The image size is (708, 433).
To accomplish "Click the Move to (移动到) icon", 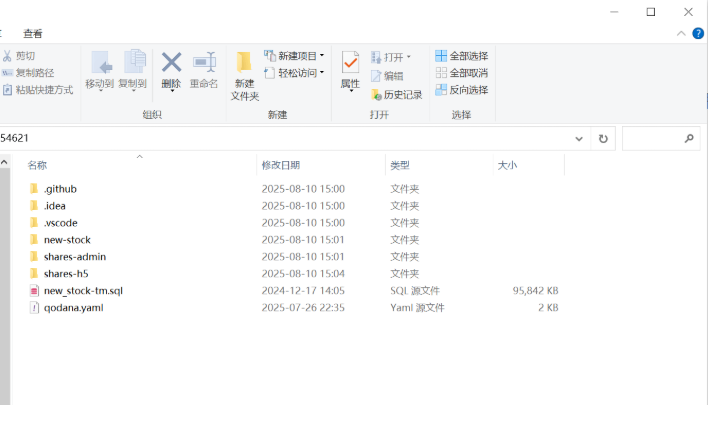I will (99, 66).
